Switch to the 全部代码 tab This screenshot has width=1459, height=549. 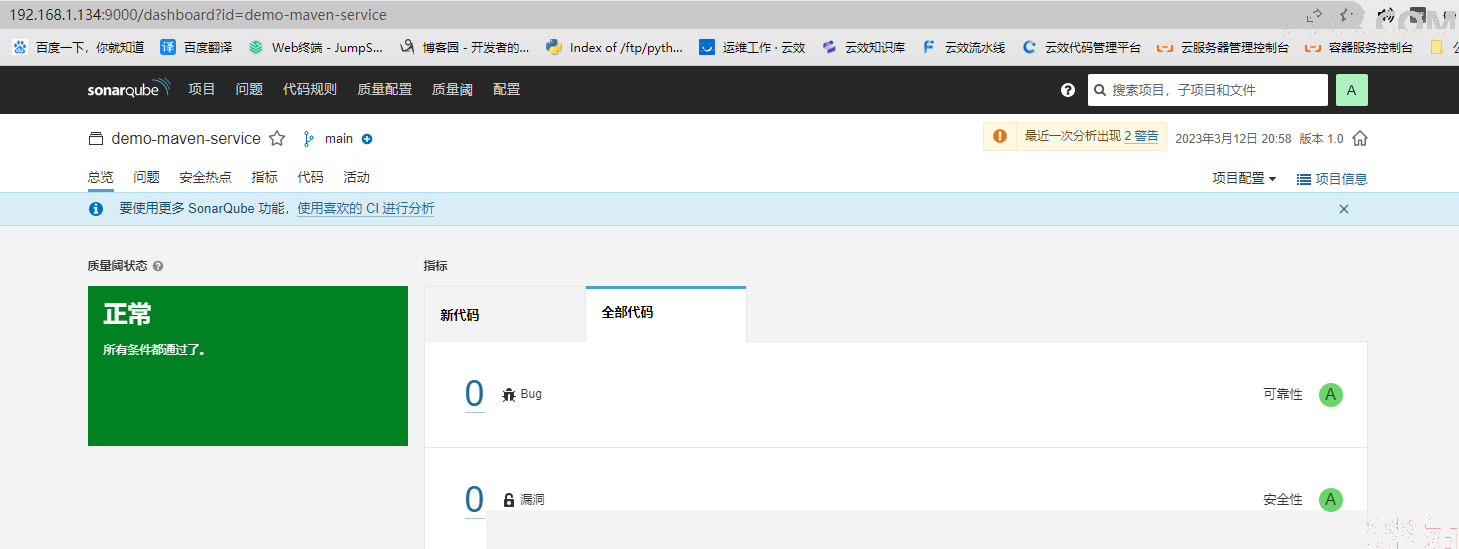point(666,313)
